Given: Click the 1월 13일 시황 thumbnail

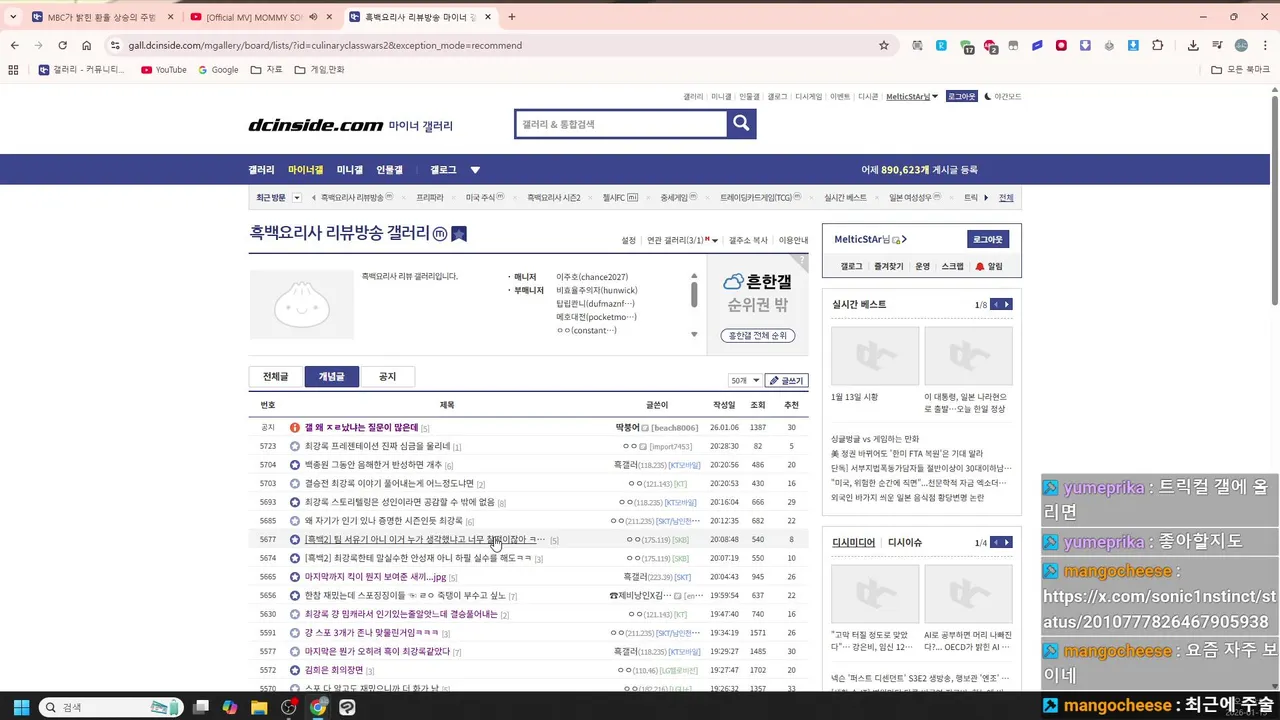Looking at the screenshot, I should 874,356.
